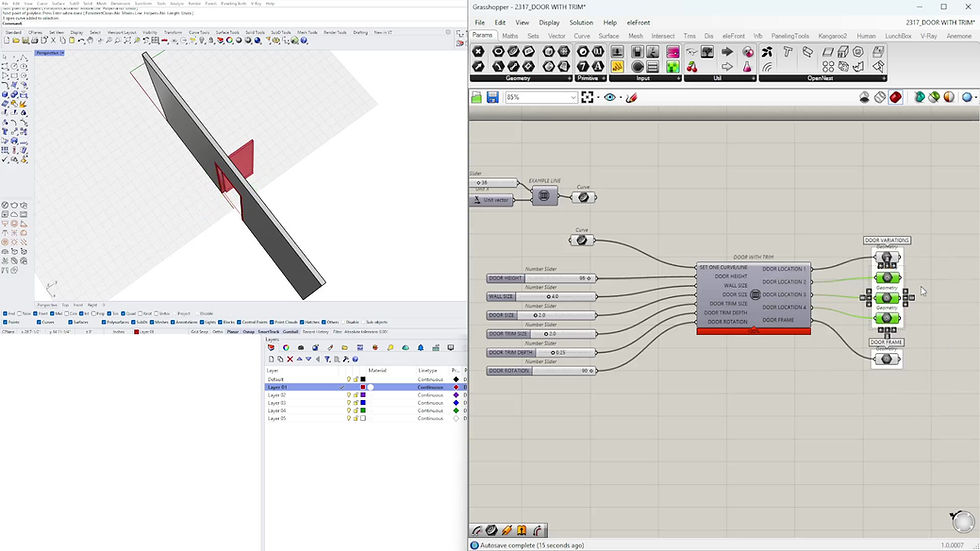Viewport: 980px width, 551px height.
Task: Select the Layer 04 row
Action: pos(366,410)
